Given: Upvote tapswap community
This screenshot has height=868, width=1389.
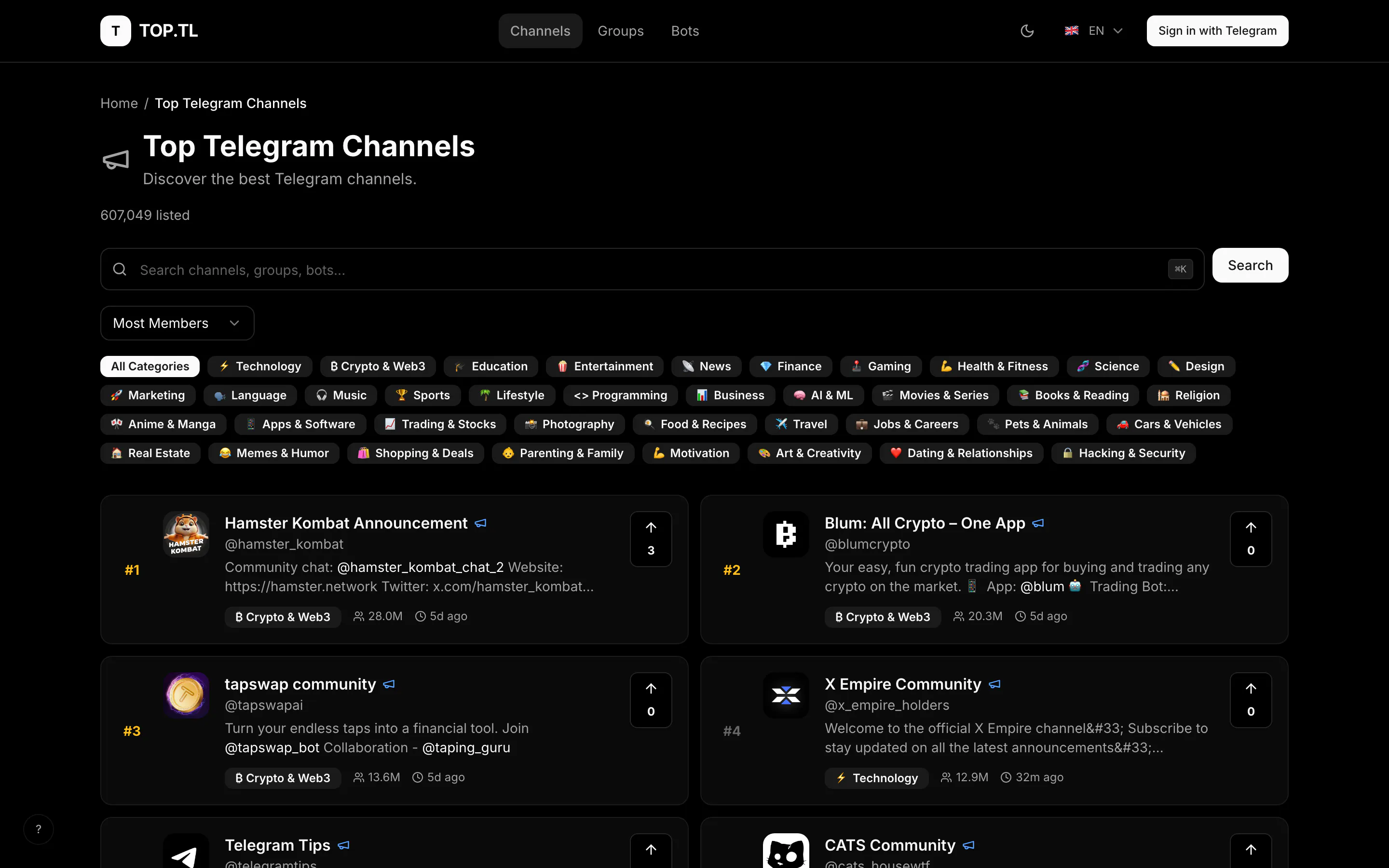Looking at the screenshot, I should [x=651, y=700].
